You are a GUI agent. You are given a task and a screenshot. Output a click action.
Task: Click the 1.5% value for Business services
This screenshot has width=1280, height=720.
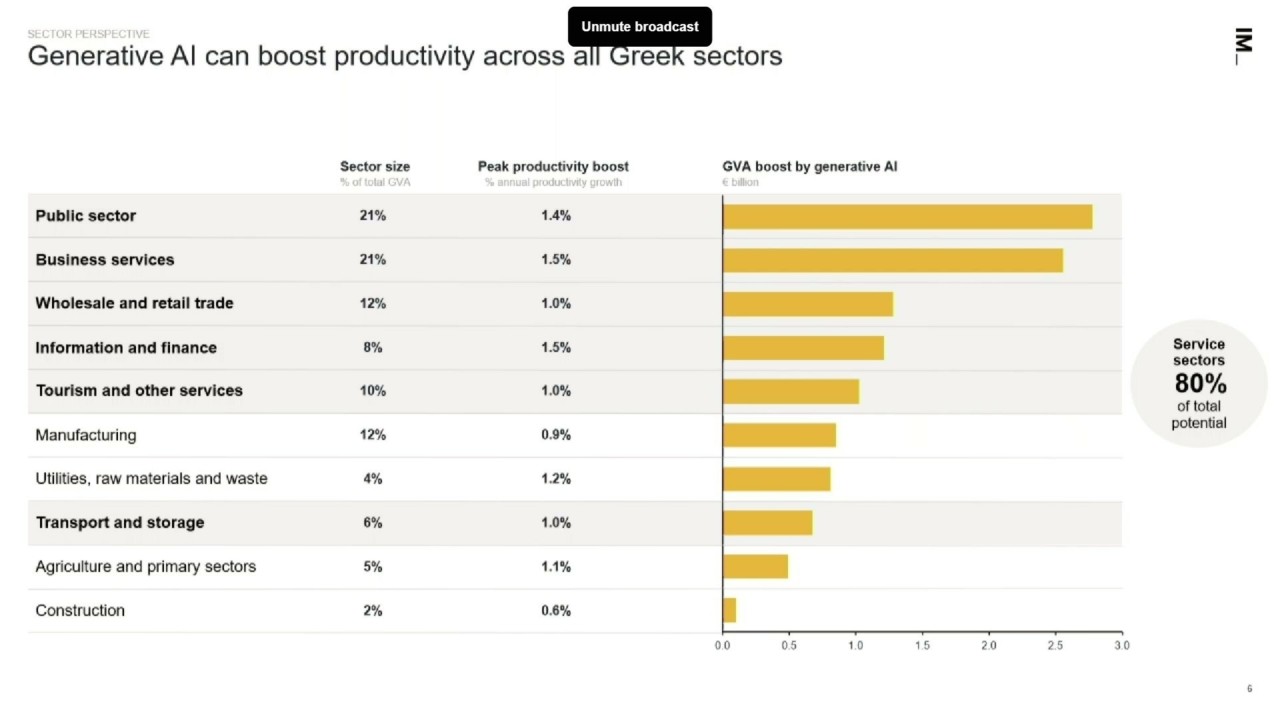click(556, 260)
